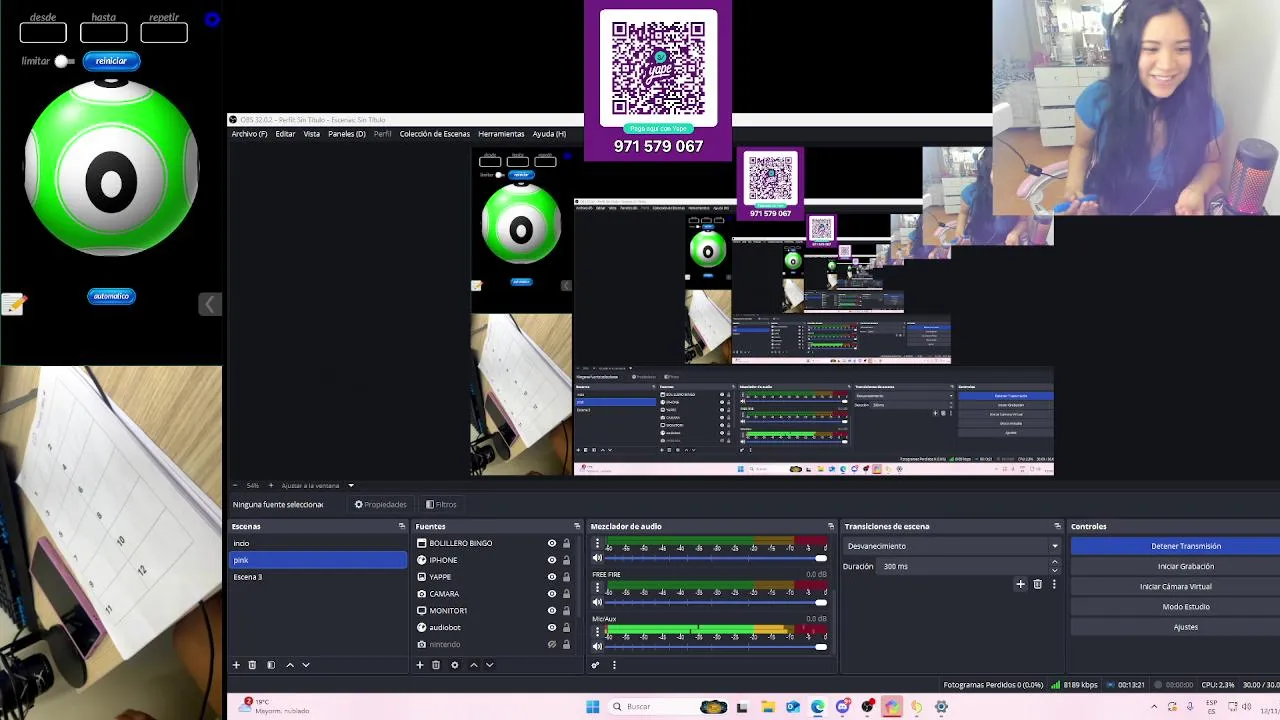1280x720 pixels.
Task: Open Desvanecimiento transition dropdown
Action: pos(952,546)
